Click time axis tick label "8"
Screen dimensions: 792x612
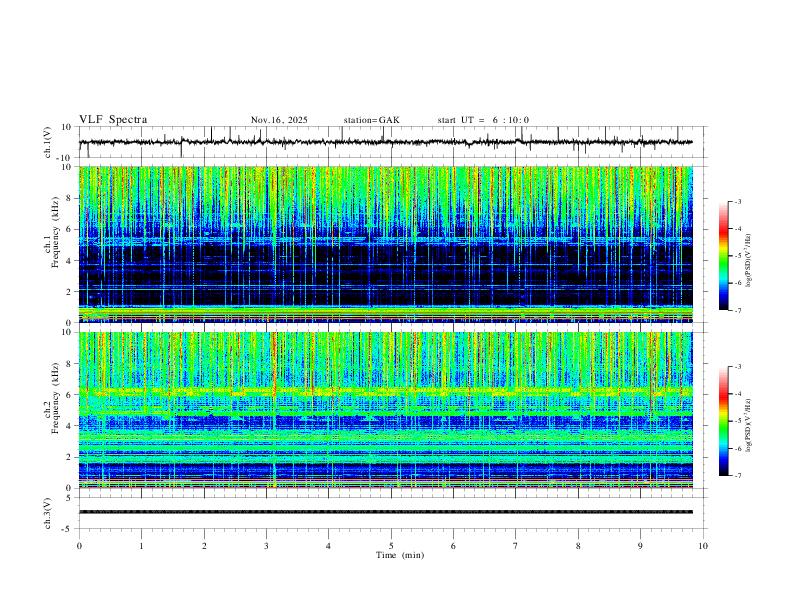(578, 546)
